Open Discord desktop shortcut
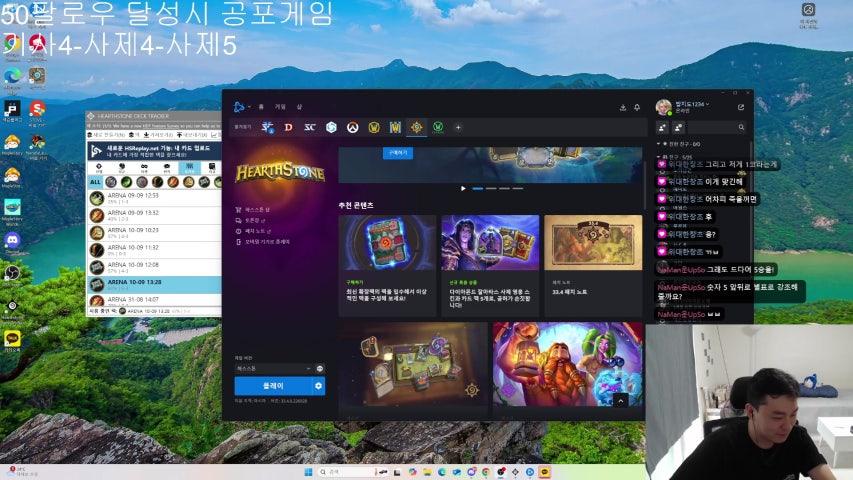 point(12,241)
